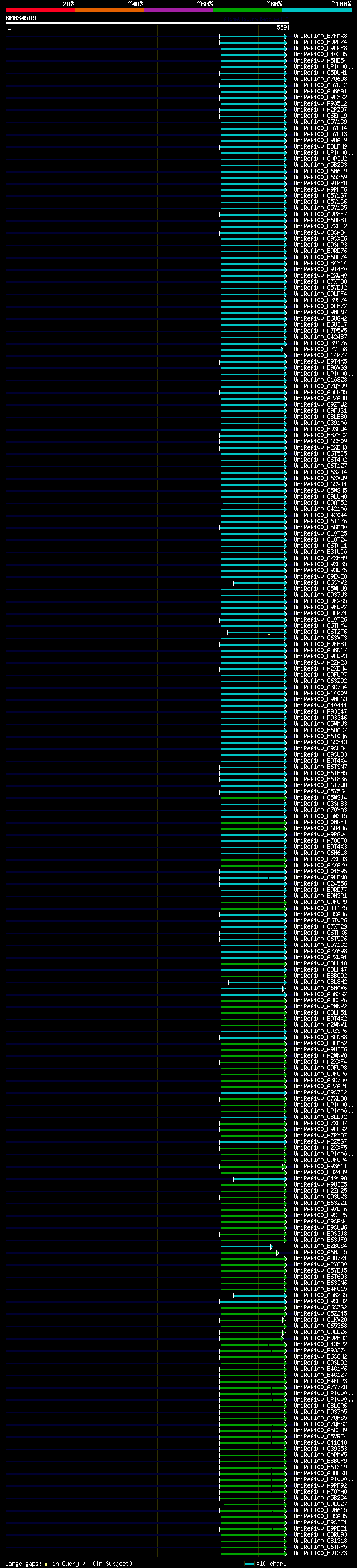Click hit UniRef100_A5HB54

pos(321,60)
